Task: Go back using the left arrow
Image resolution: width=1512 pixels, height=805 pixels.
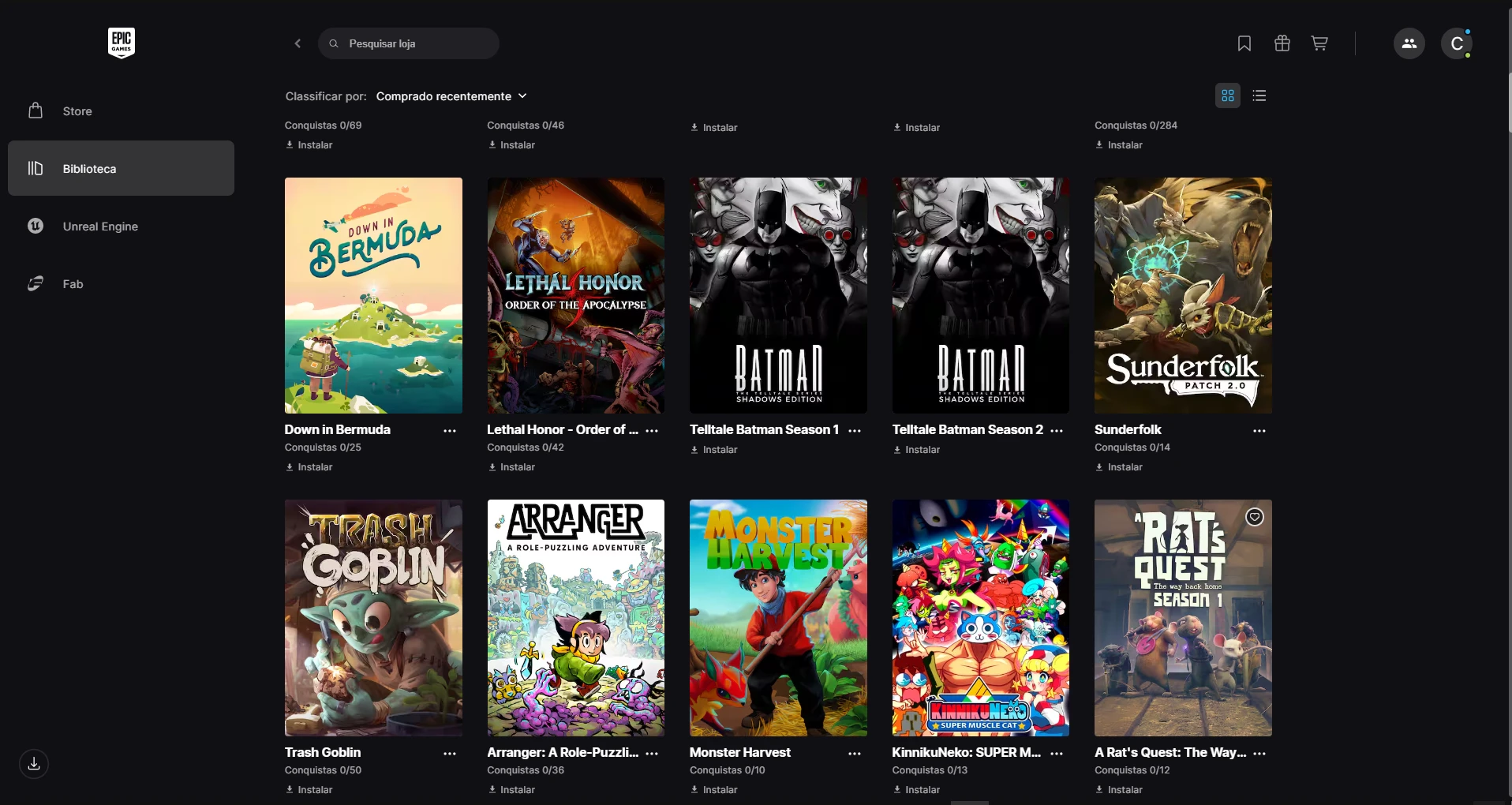Action: (x=298, y=43)
